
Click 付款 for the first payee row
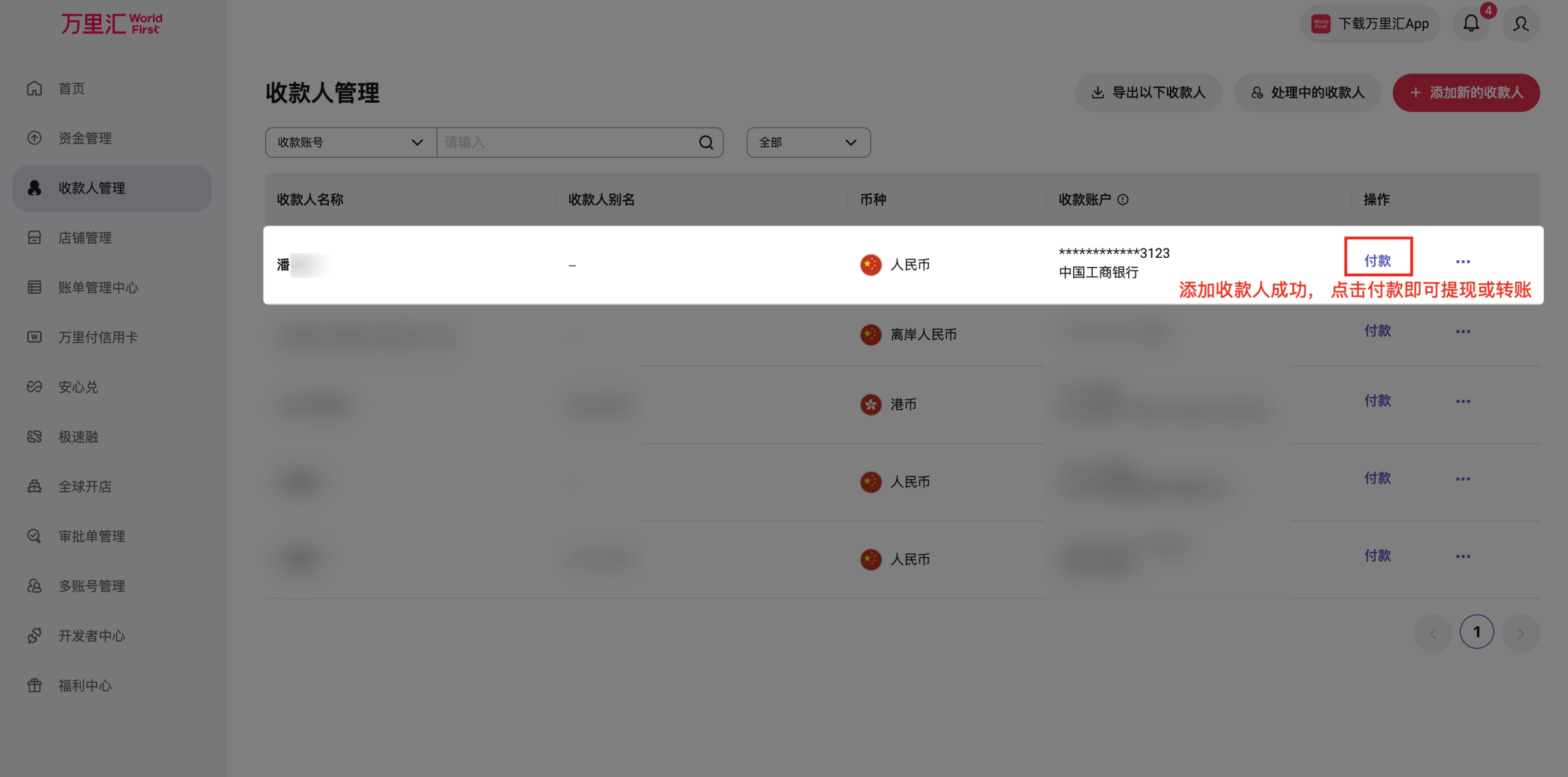[x=1378, y=260]
